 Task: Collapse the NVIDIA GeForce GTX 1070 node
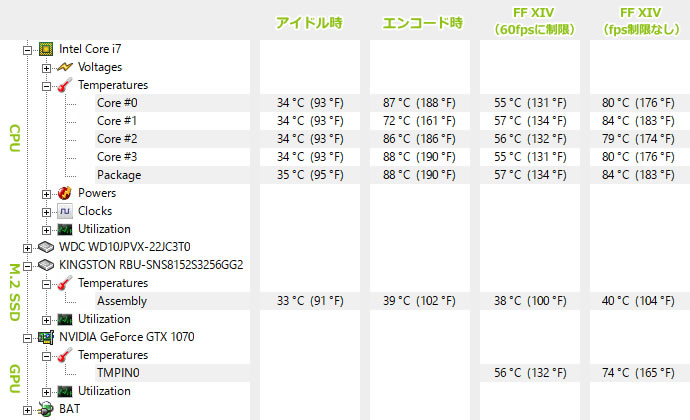click(x=27, y=338)
